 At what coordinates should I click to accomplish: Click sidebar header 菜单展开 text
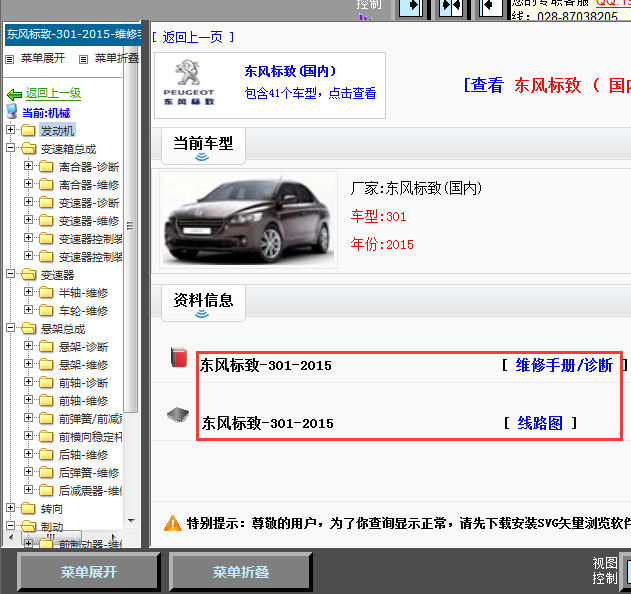pyautogui.click(x=43, y=58)
